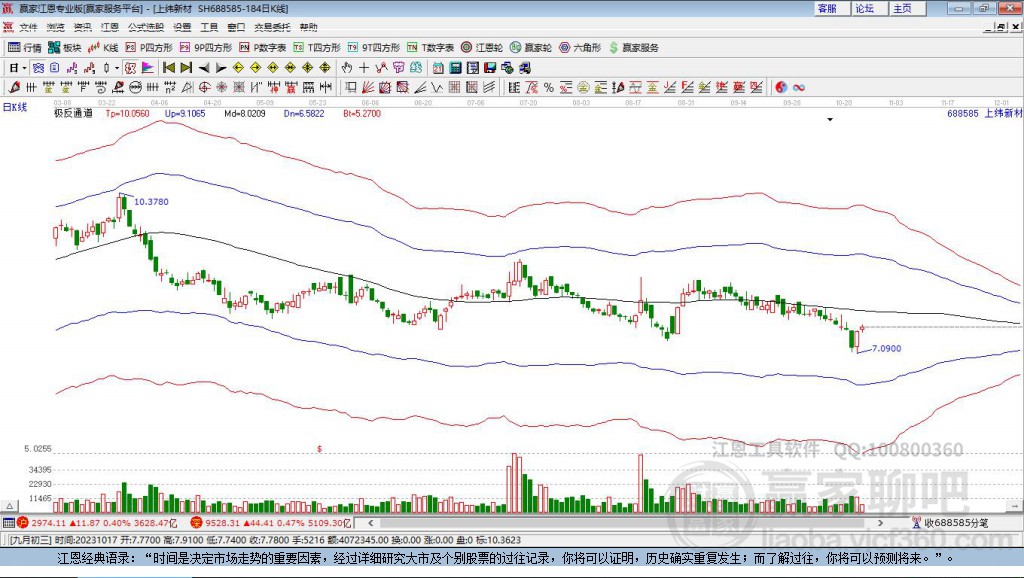Open the 交易委托 menu

coord(272,27)
